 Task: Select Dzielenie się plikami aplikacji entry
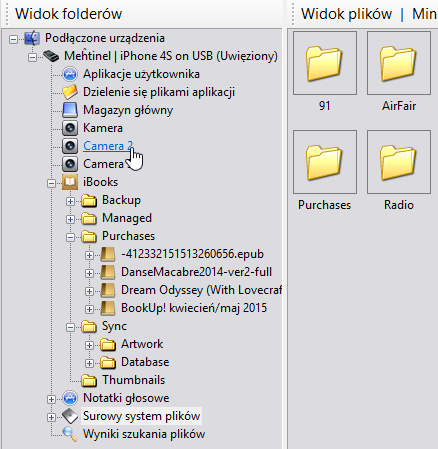(x=159, y=92)
